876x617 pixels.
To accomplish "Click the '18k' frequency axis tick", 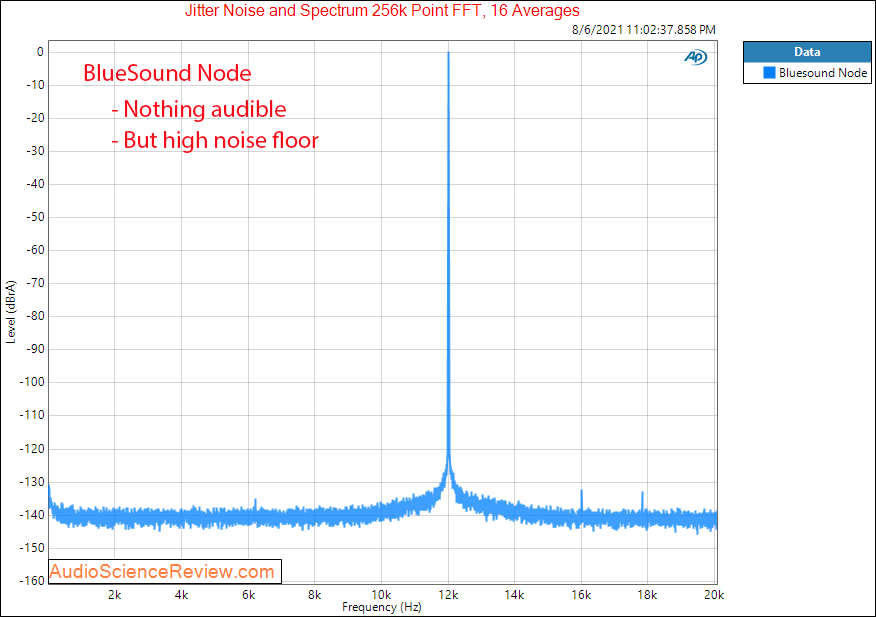I will (x=648, y=595).
